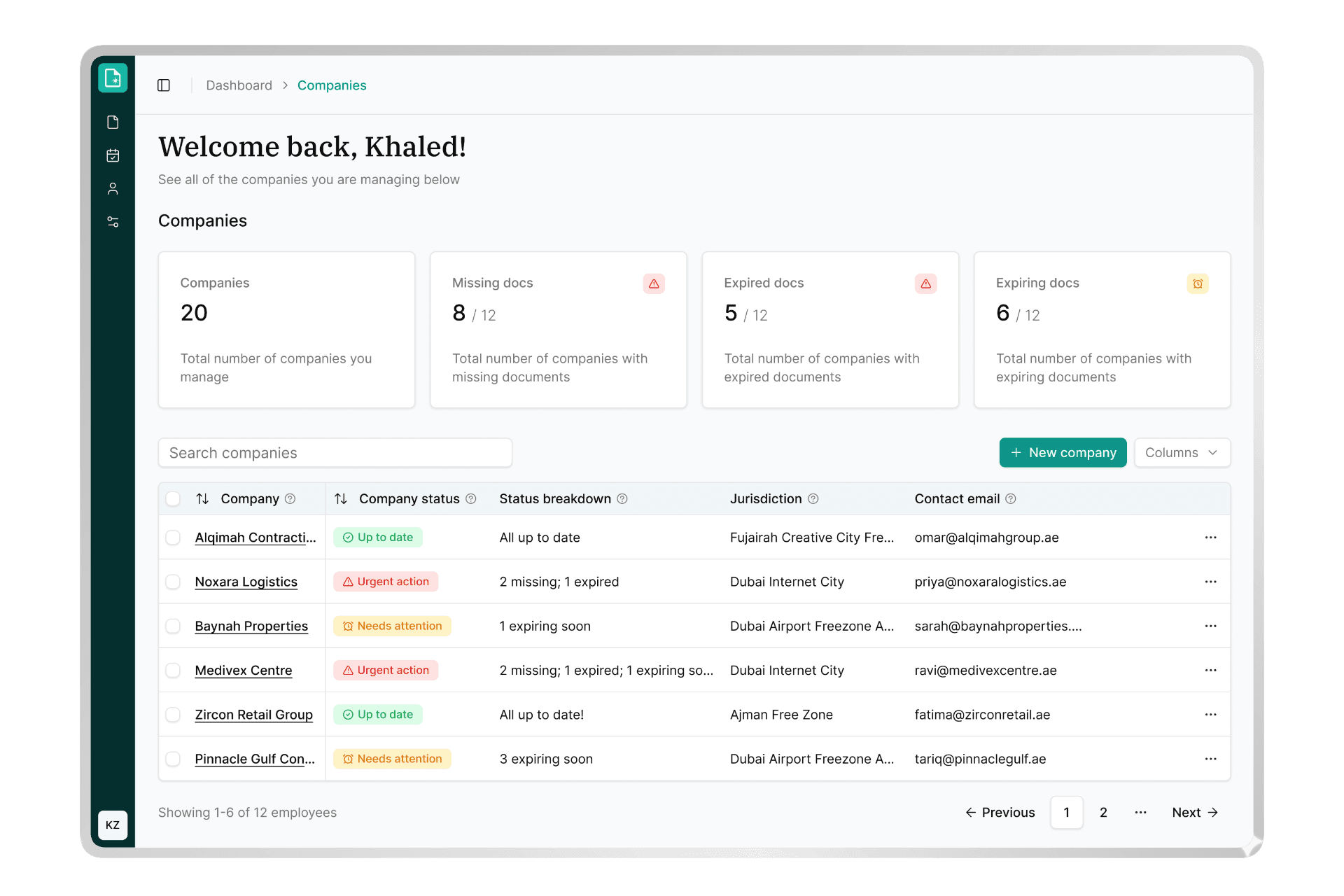The image size is (1344, 896).
Task: Go to Dashboard breadcrumb
Action: coord(239,85)
